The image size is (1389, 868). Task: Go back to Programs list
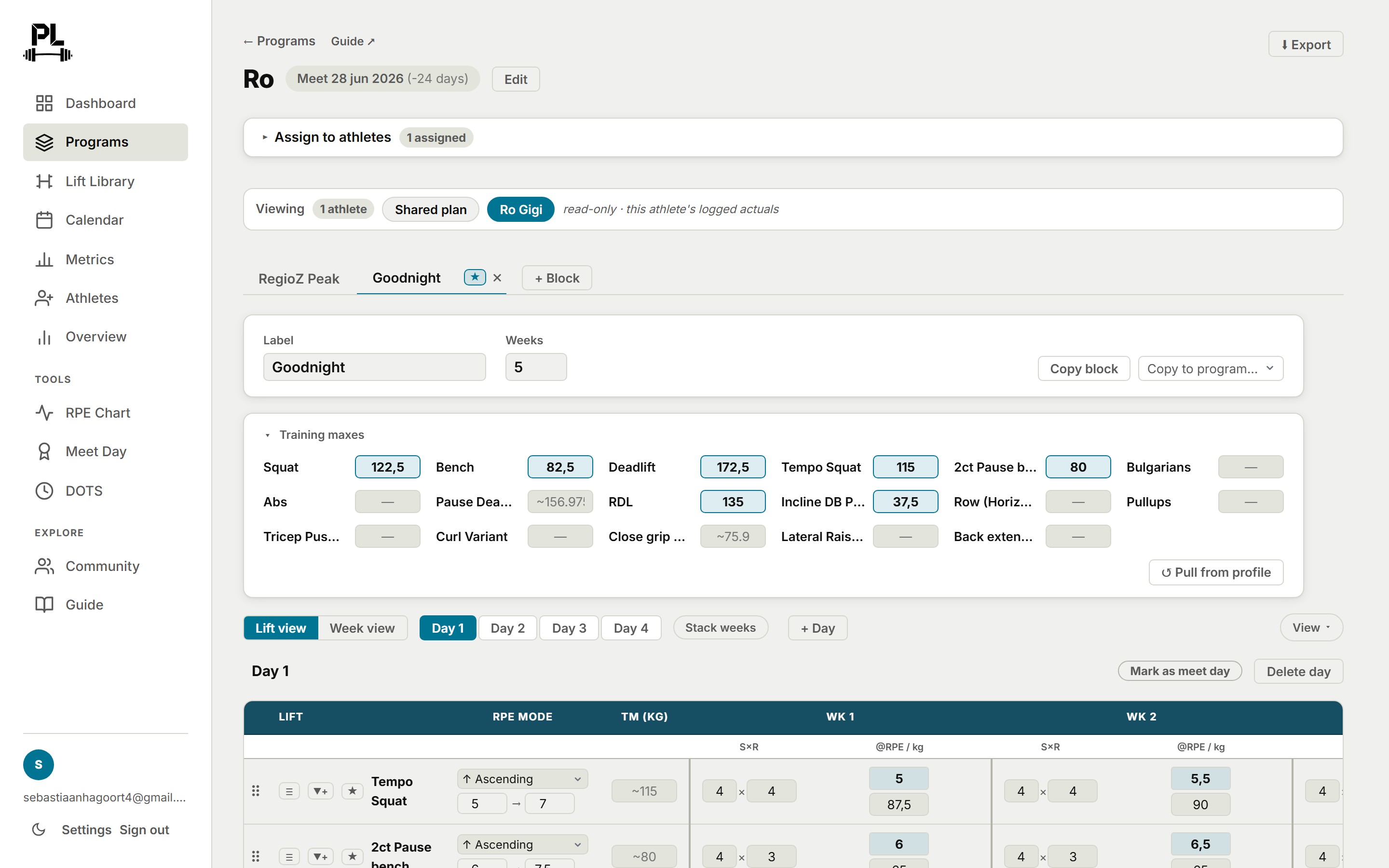point(279,41)
